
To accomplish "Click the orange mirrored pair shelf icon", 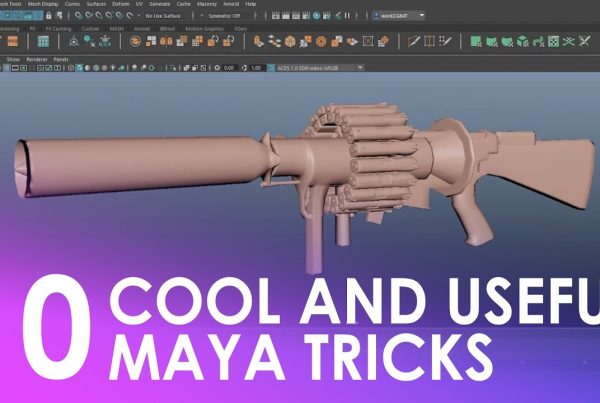I will [166, 41].
